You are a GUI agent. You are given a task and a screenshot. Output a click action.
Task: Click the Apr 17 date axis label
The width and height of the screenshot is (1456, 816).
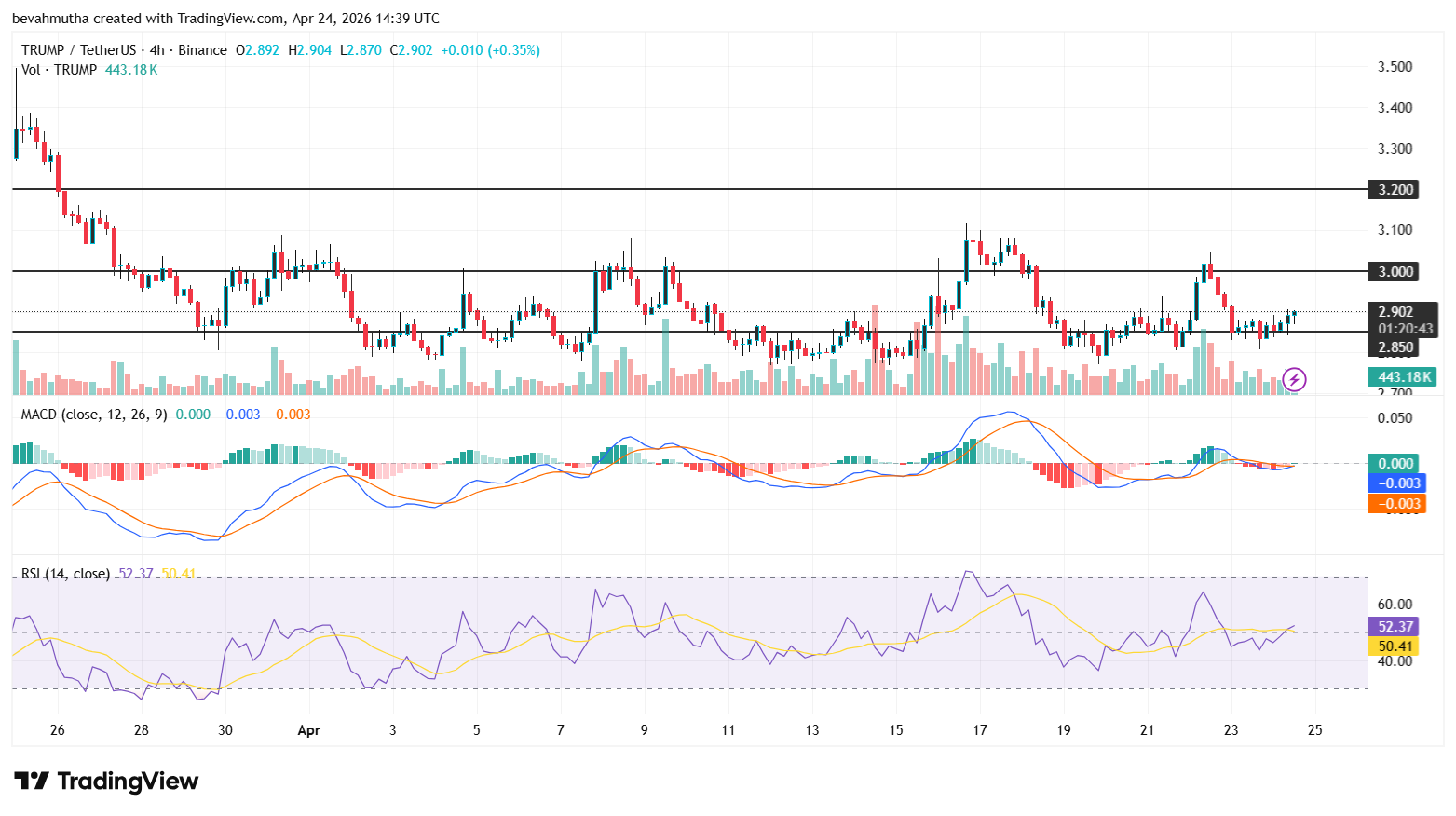(x=979, y=730)
